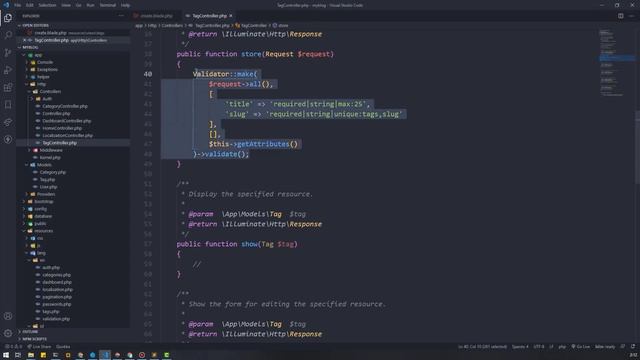Open the Terminal menu
This screenshot has width=640, height=360.
point(108,5)
